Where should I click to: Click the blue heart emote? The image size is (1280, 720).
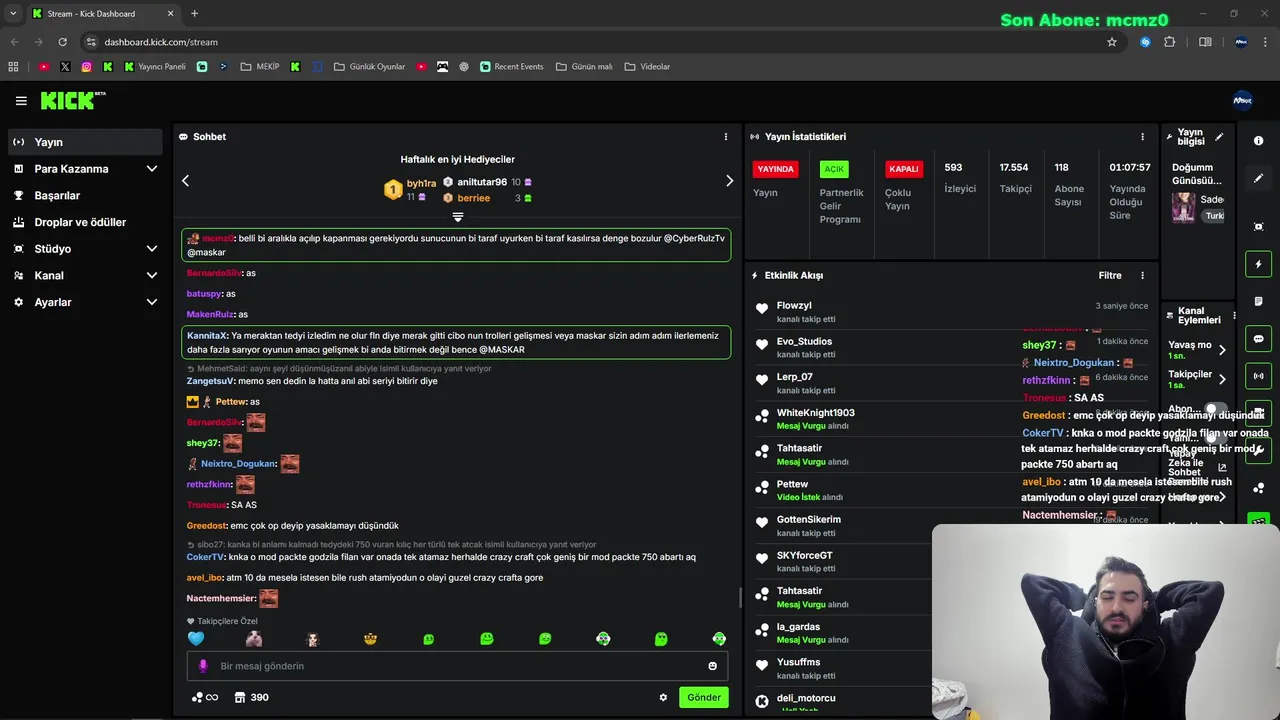[196, 639]
